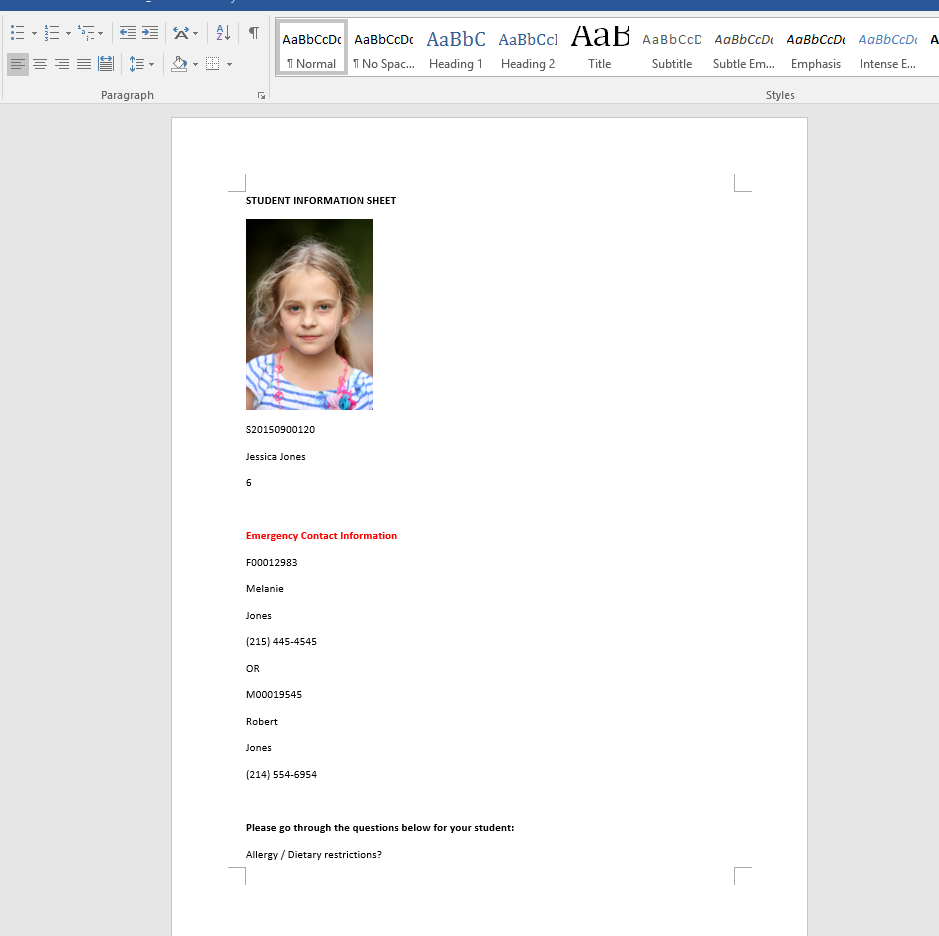Apply the Title style
Viewport: 939px width, 936px height.
[599, 48]
